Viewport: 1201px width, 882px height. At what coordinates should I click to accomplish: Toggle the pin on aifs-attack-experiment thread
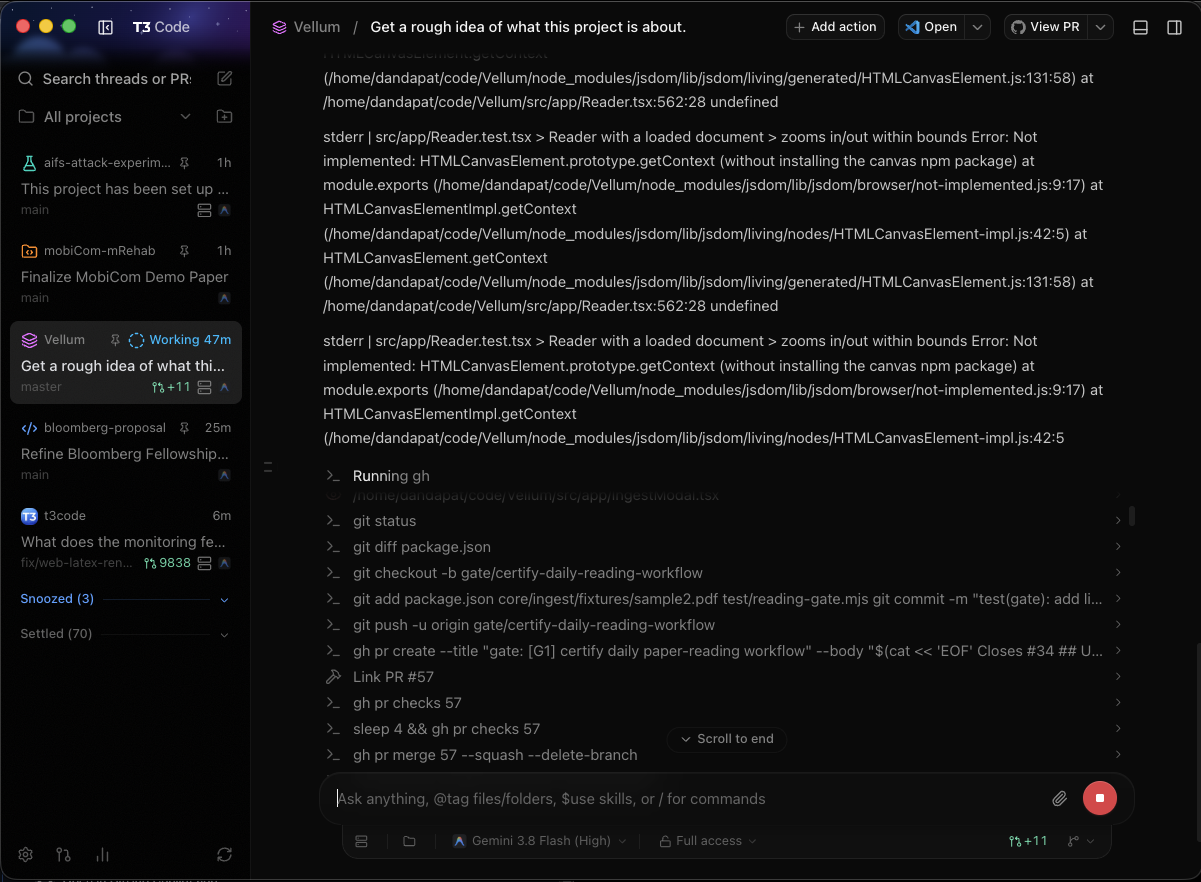click(184, 162)
